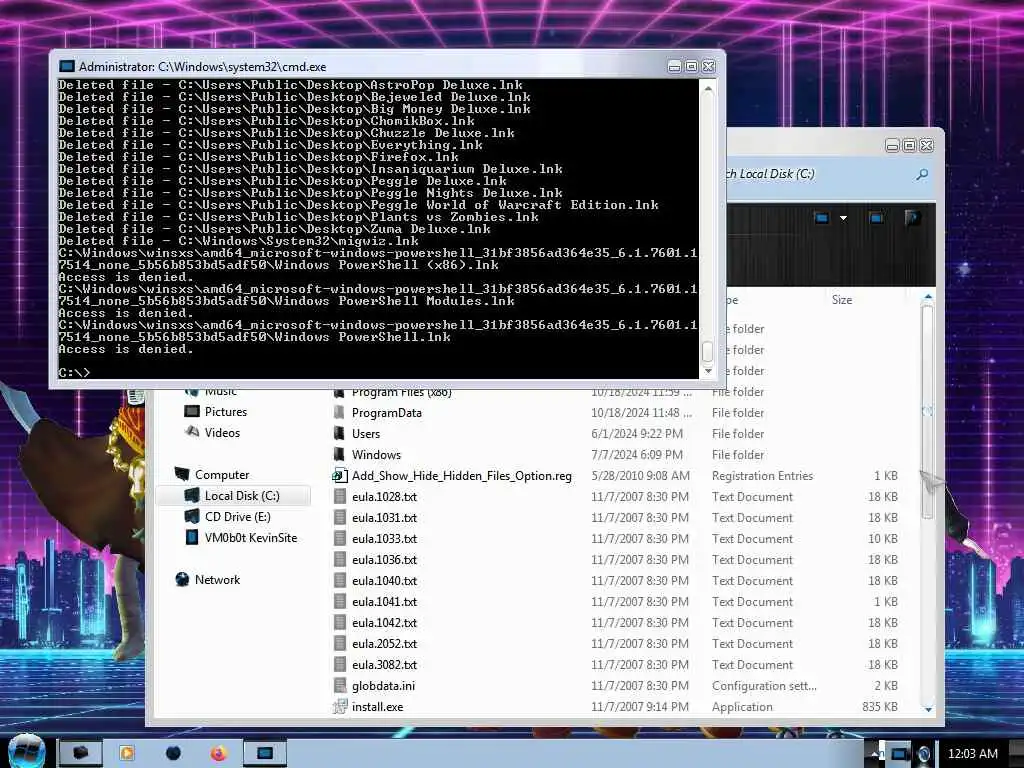Viewport: 1024px width, 768px height.
Task: Select file eula.1041.txt
Action: click(x=384, y=601)
